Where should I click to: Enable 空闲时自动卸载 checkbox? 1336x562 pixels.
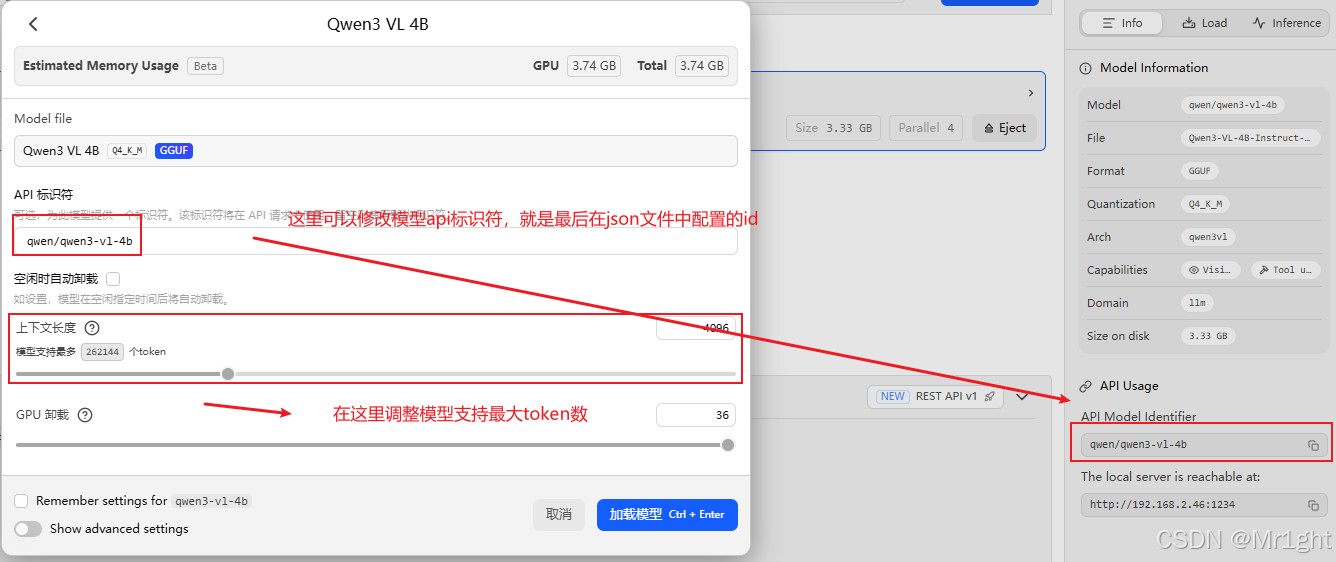(113, 279)
